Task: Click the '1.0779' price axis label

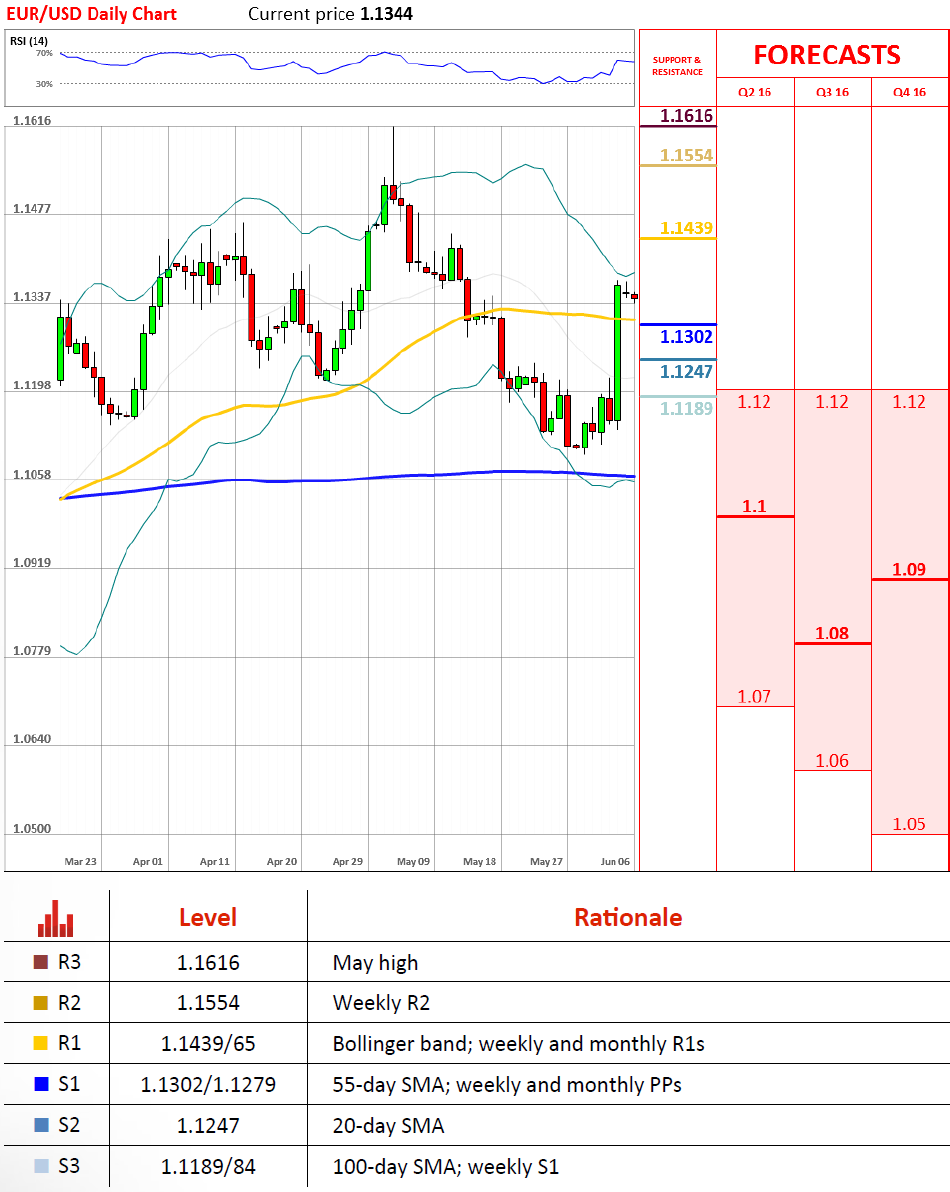Action: [32, 651]
